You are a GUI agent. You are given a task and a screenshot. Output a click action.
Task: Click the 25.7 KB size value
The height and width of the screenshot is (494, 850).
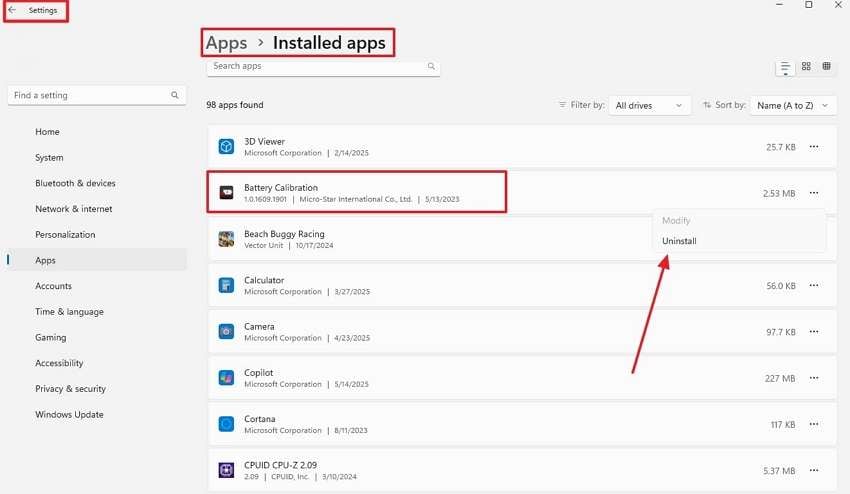tap(781, 147)
